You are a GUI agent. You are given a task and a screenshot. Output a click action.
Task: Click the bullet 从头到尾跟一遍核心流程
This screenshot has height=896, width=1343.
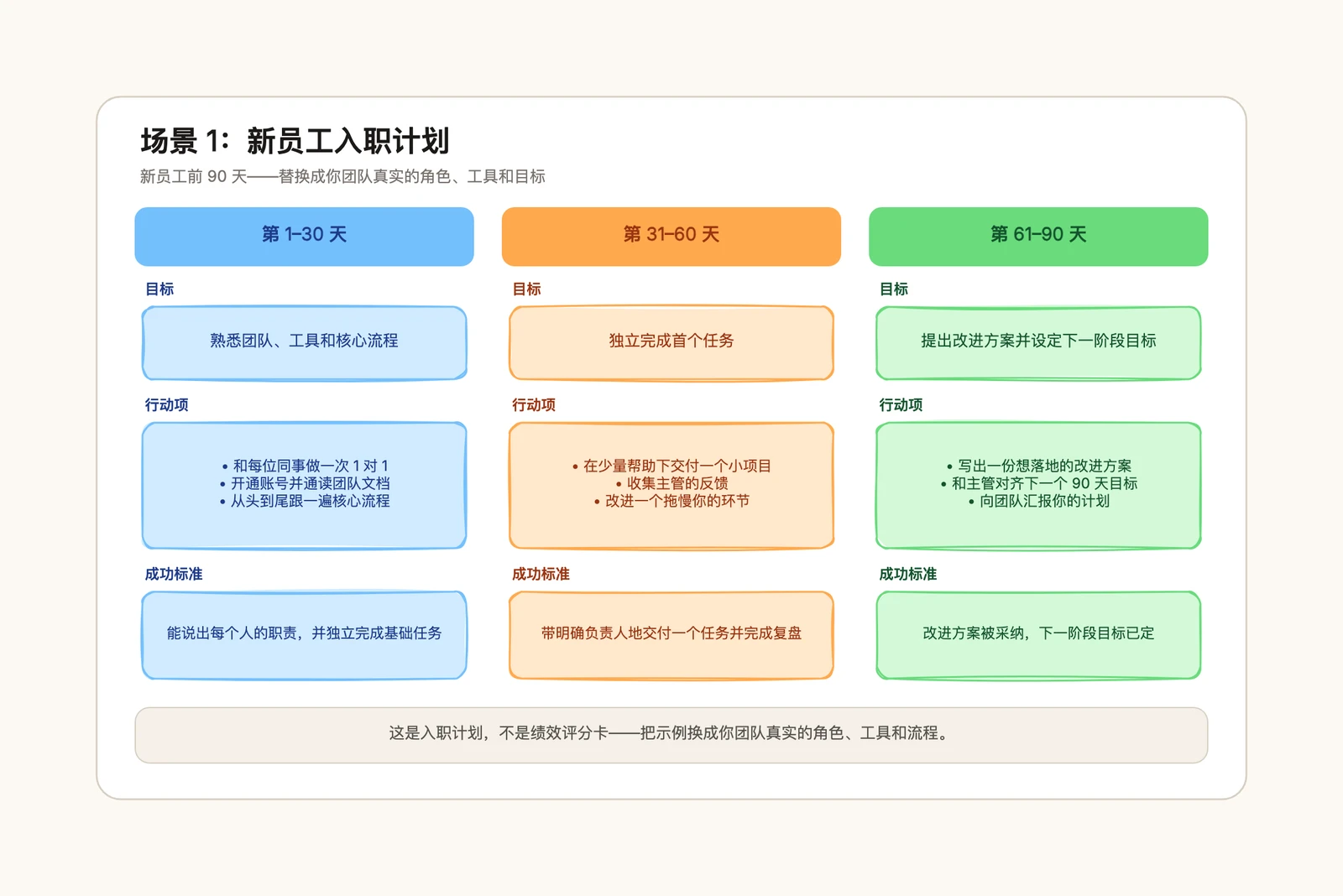tap(305, 501)
